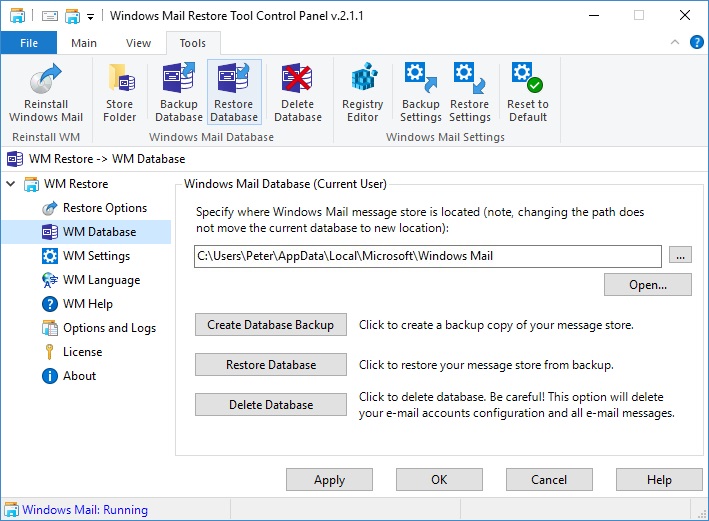Confirm with the OK button
This screenshot has width=709, height=521.
tap(439, 479)
